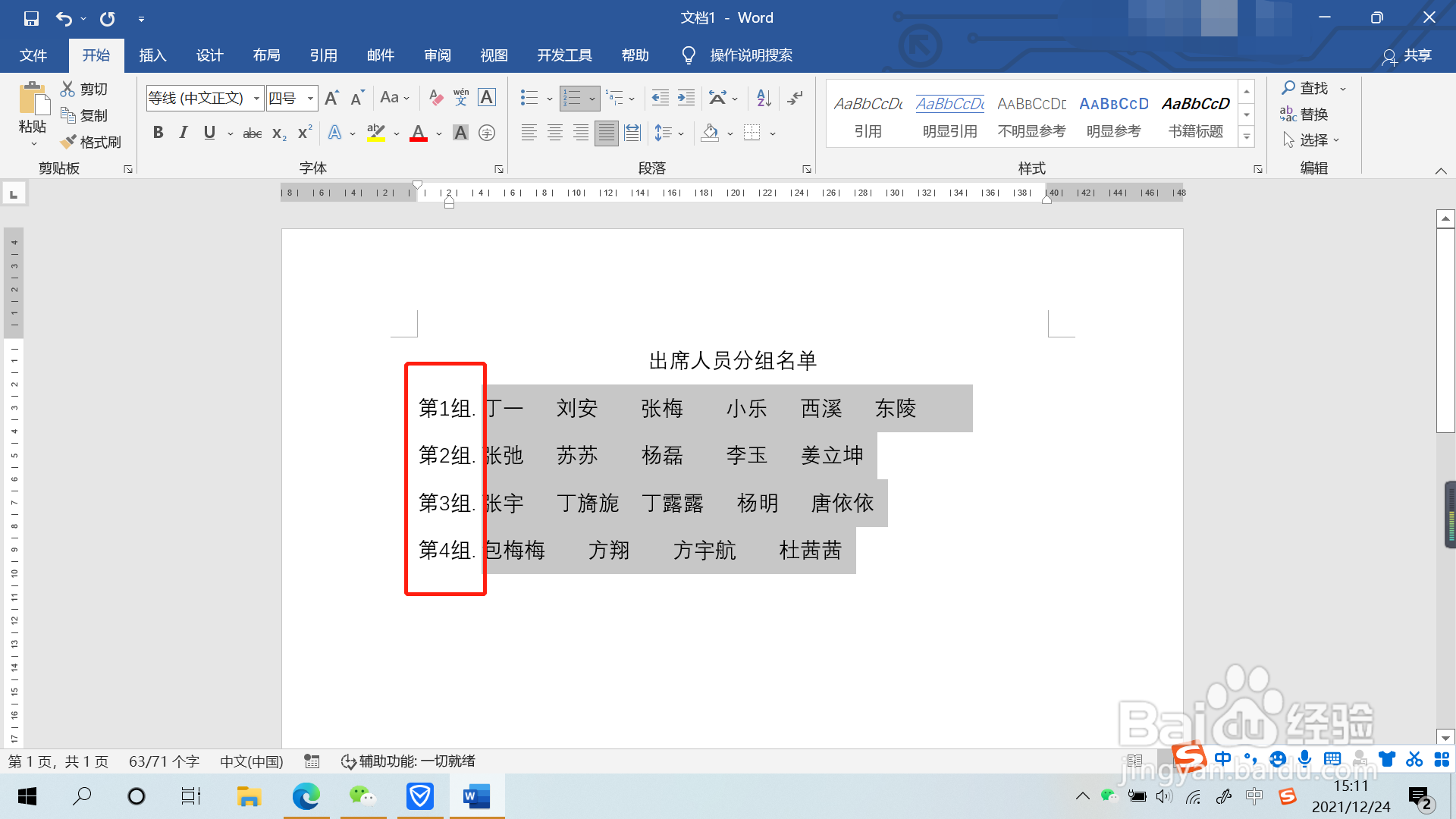Click the Clear All Formatting eraser icon
This screenshot has height=819, width=1456.
coord(436,98)
